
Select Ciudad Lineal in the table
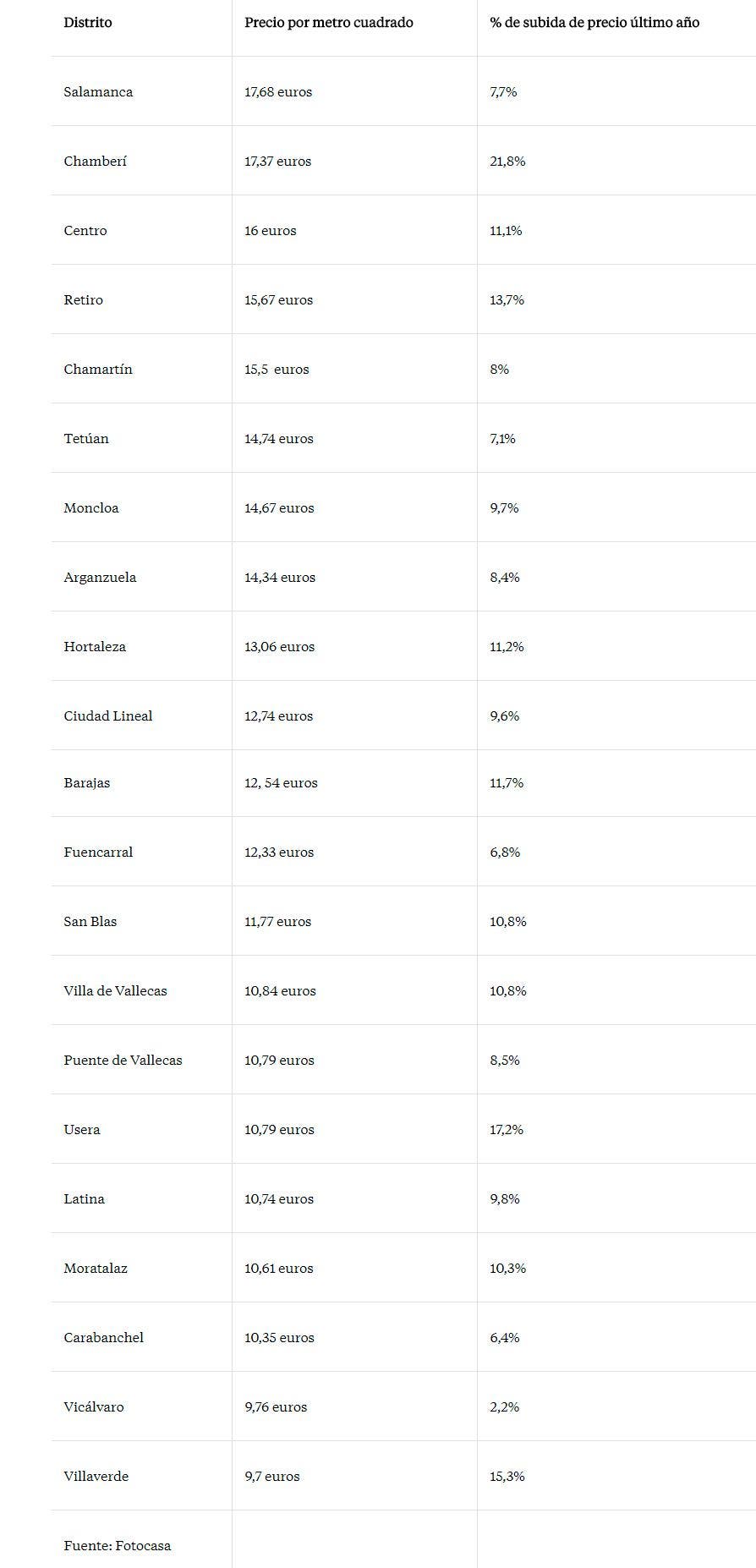click(108, 716)
